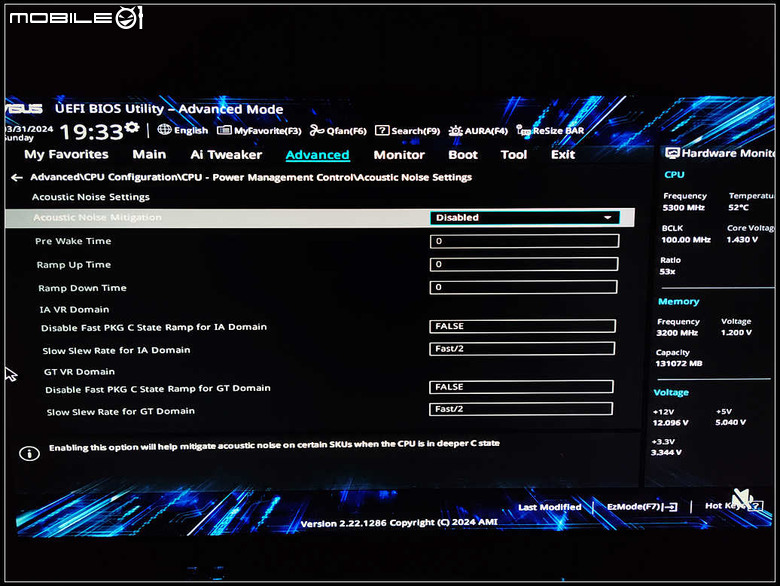Click the CPU Ratio 53x value
Screen dimensions: 780x586
(x=668, y=272)
